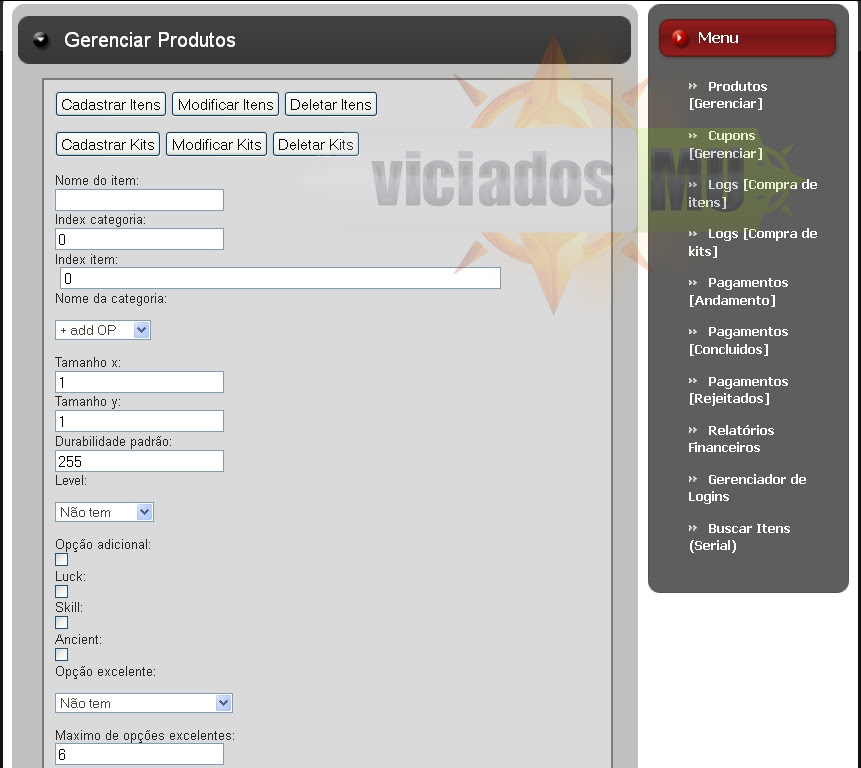Open Modificar Kits section
The height and width of the screenshot is (768, 861).
[x=216, y=144]
